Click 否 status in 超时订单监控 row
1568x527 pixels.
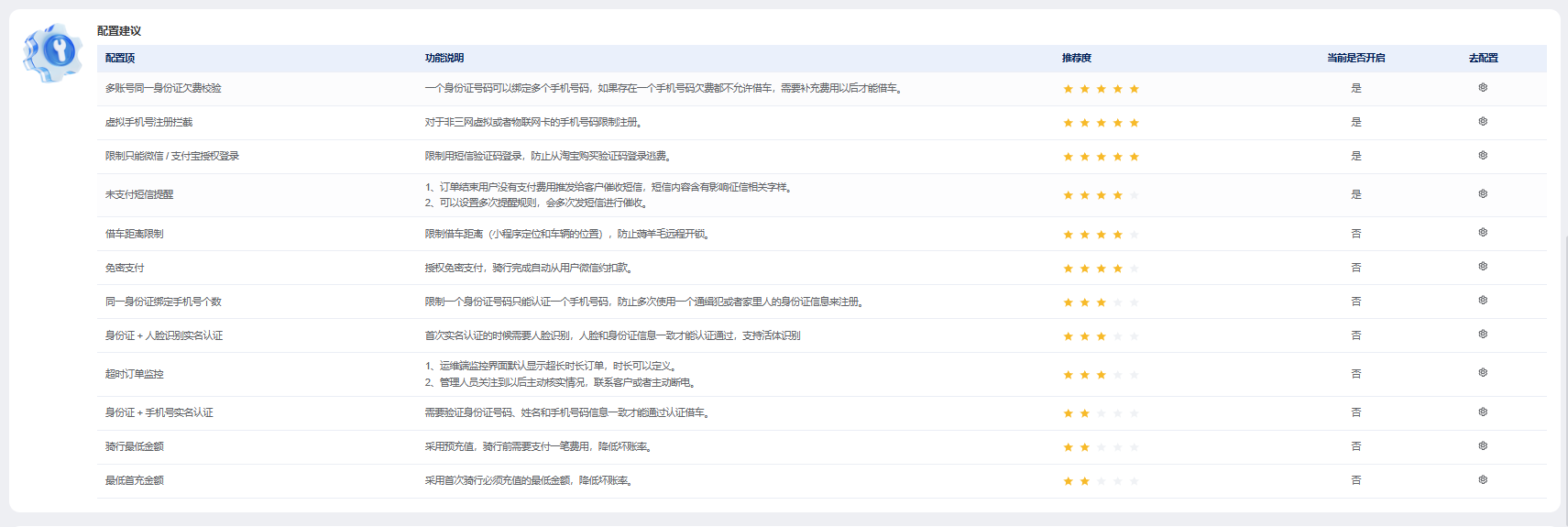pyautogui.click(x=1356, y=375)
